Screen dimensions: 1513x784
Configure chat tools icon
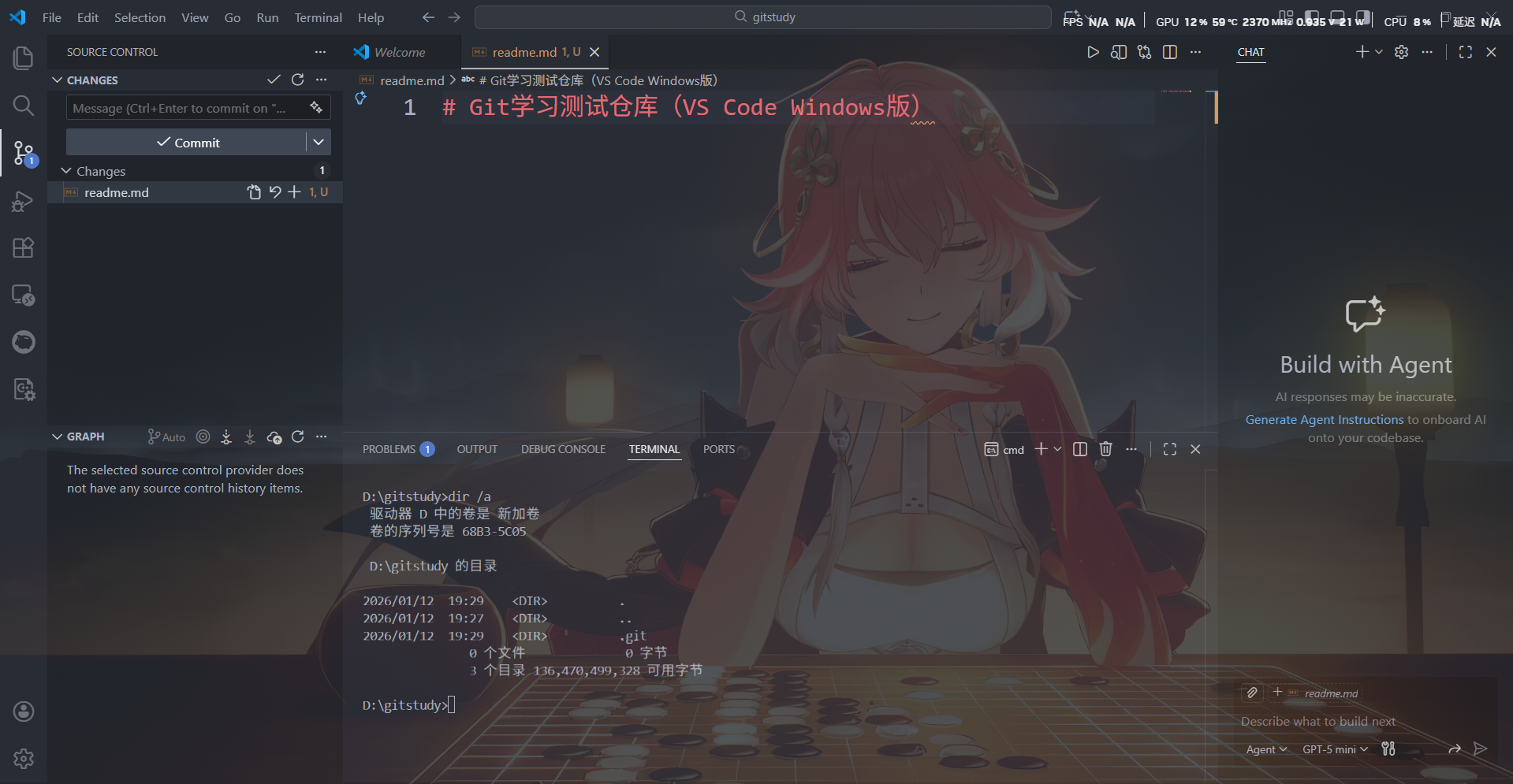[x=1388, y=749]
